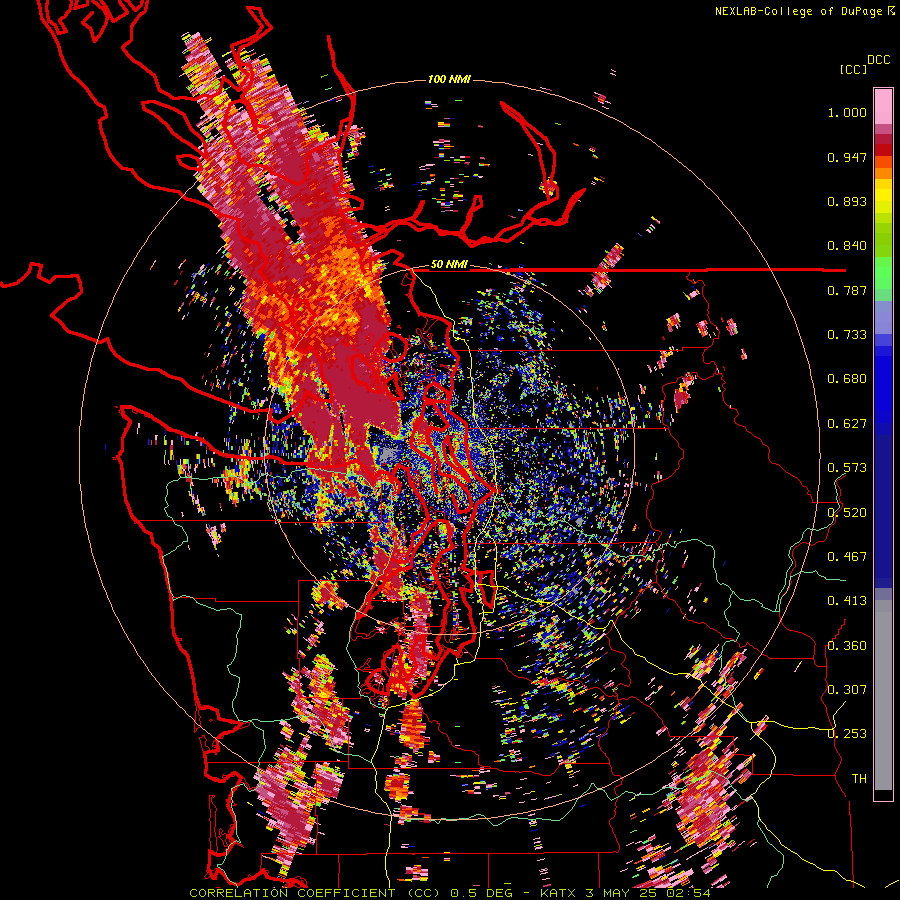Viewport: 900px width, 900px height.
Task: Click the "[CC]" label above the color scale
Action: 853,69
